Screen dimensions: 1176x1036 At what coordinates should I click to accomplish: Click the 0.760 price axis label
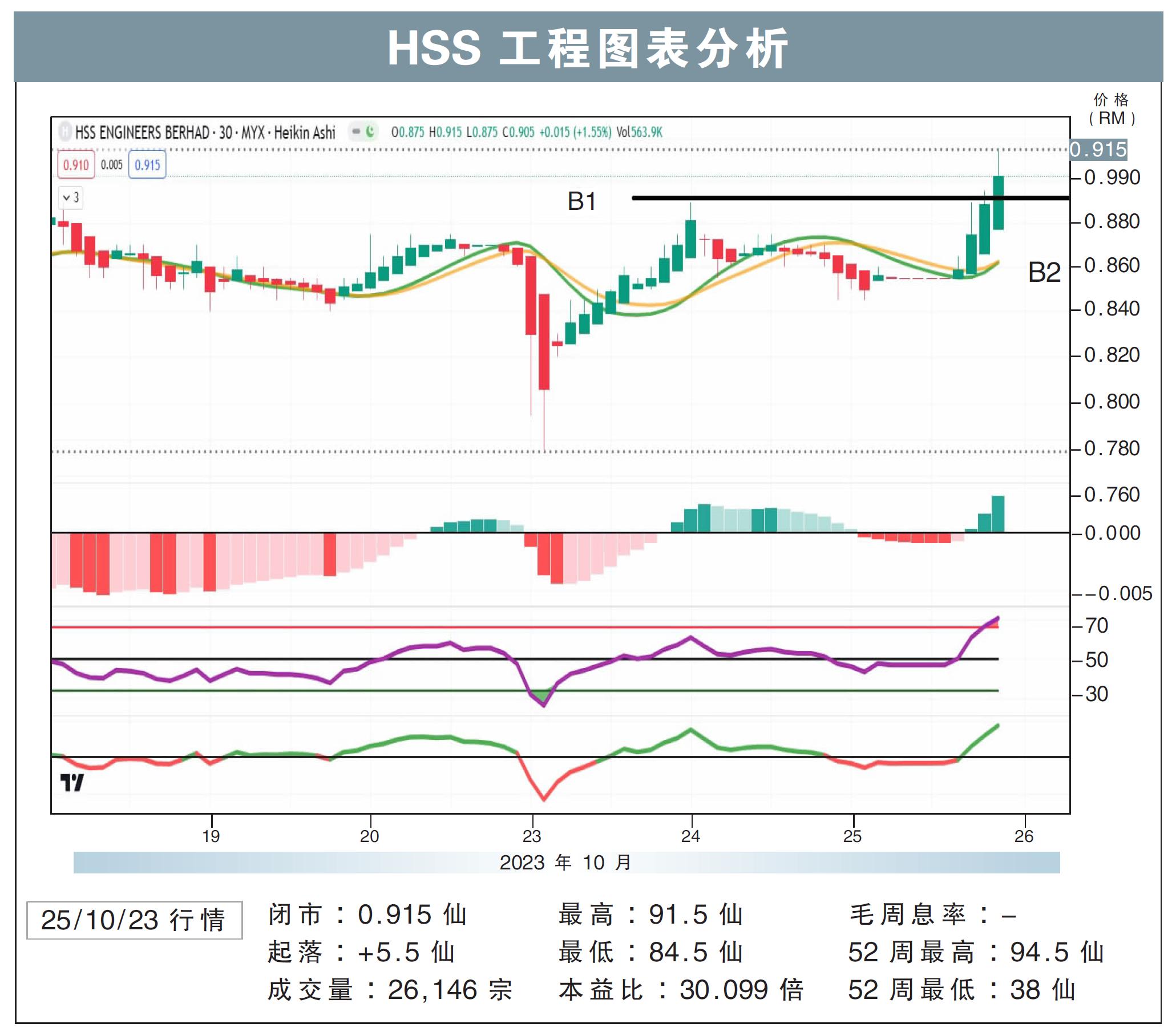(x=1112, y=495)
